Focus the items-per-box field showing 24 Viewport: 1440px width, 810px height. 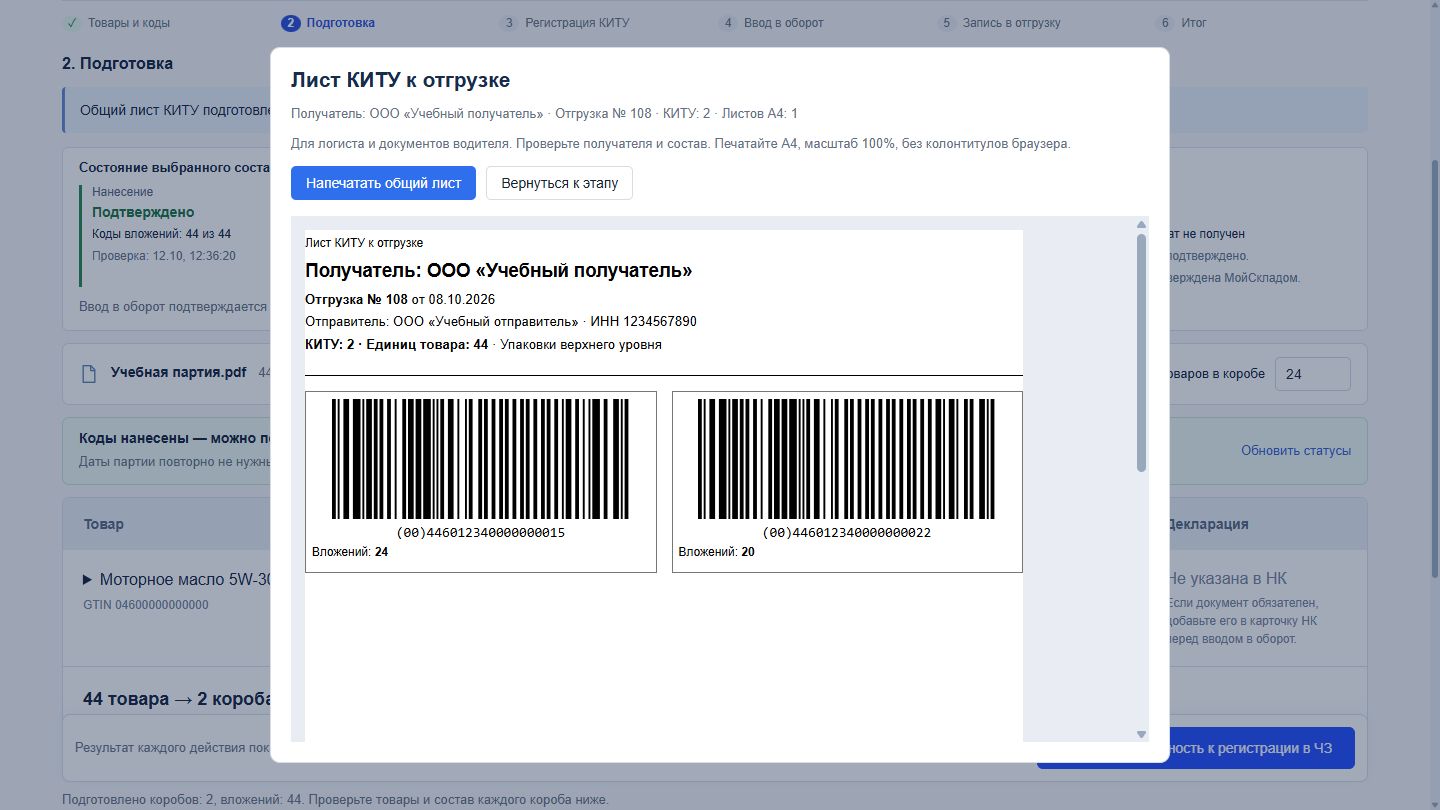pyautogui.click(x=1312, y=374)
